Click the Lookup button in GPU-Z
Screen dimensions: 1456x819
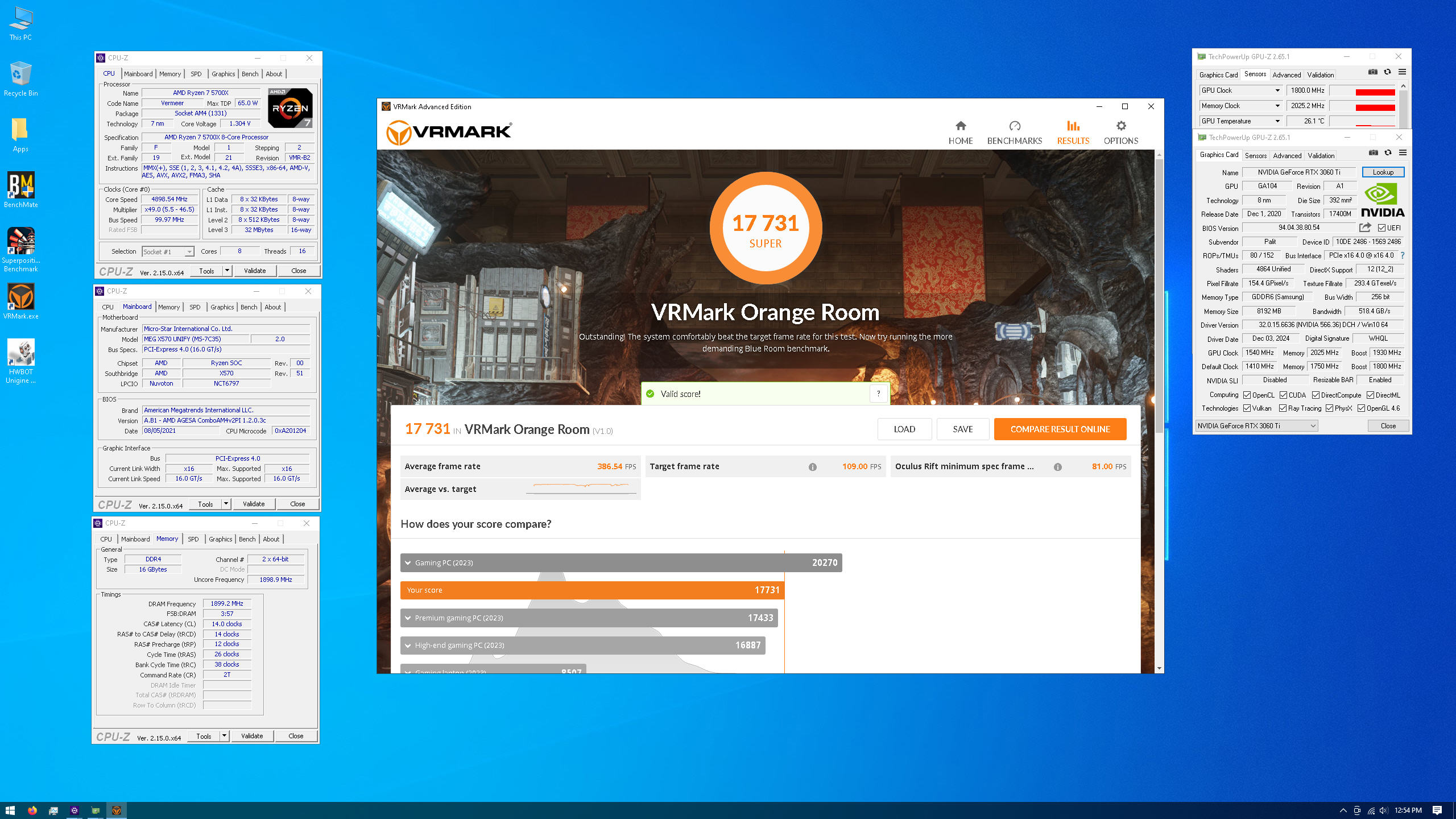[x=1383, y=172]
